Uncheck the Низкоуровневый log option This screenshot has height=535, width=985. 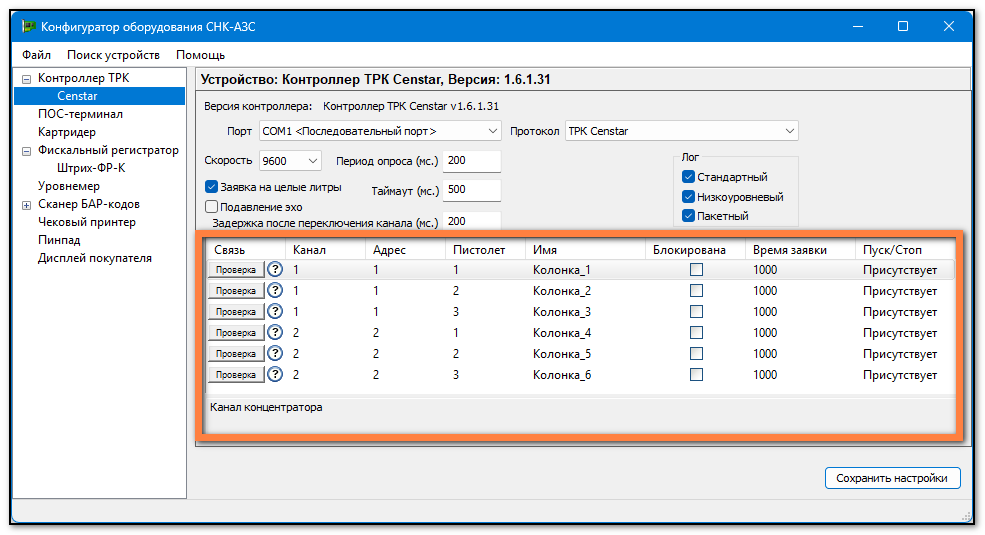coord(688,197)
